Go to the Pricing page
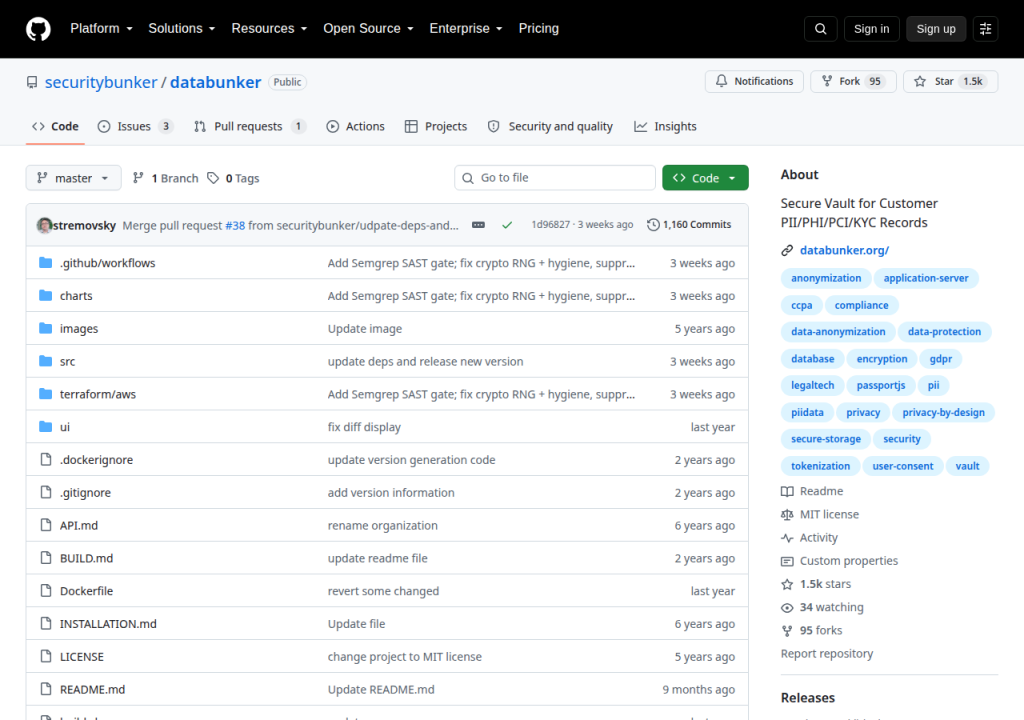 539,29
